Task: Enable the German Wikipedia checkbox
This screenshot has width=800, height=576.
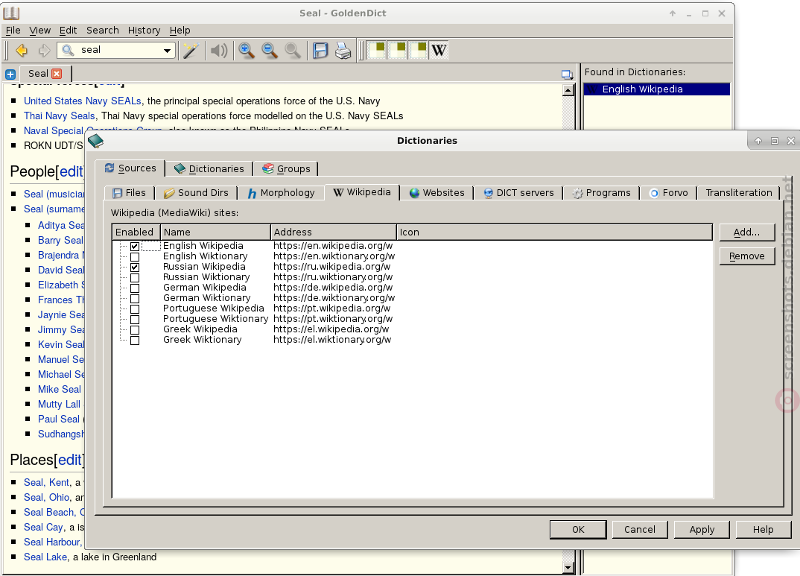Action: [x=135, y=288]
